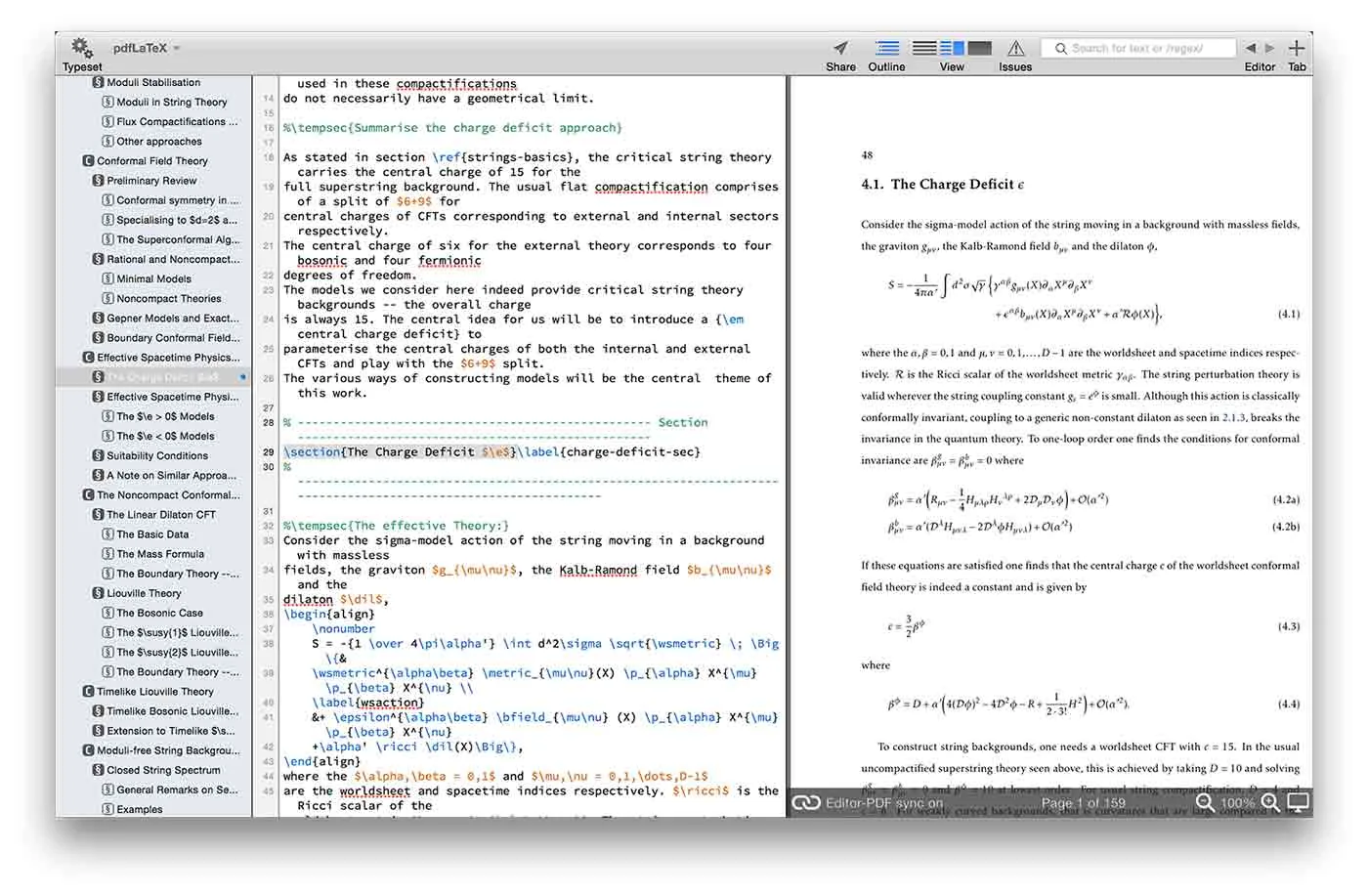Click the 'Page 1 of 159' indicator

(x=1083, y=803)
